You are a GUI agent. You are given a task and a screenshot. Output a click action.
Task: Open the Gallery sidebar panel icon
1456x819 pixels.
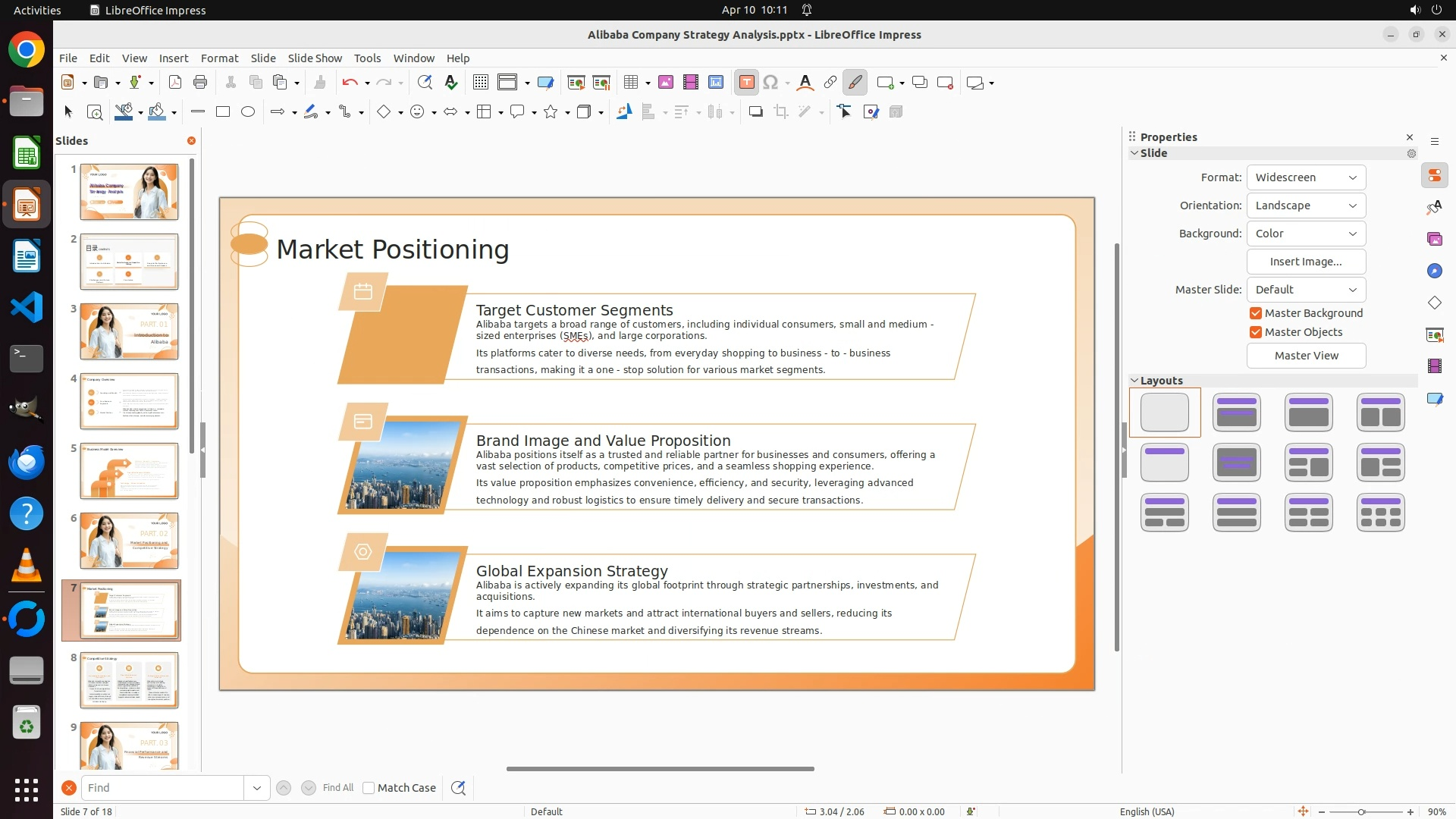1434,240
